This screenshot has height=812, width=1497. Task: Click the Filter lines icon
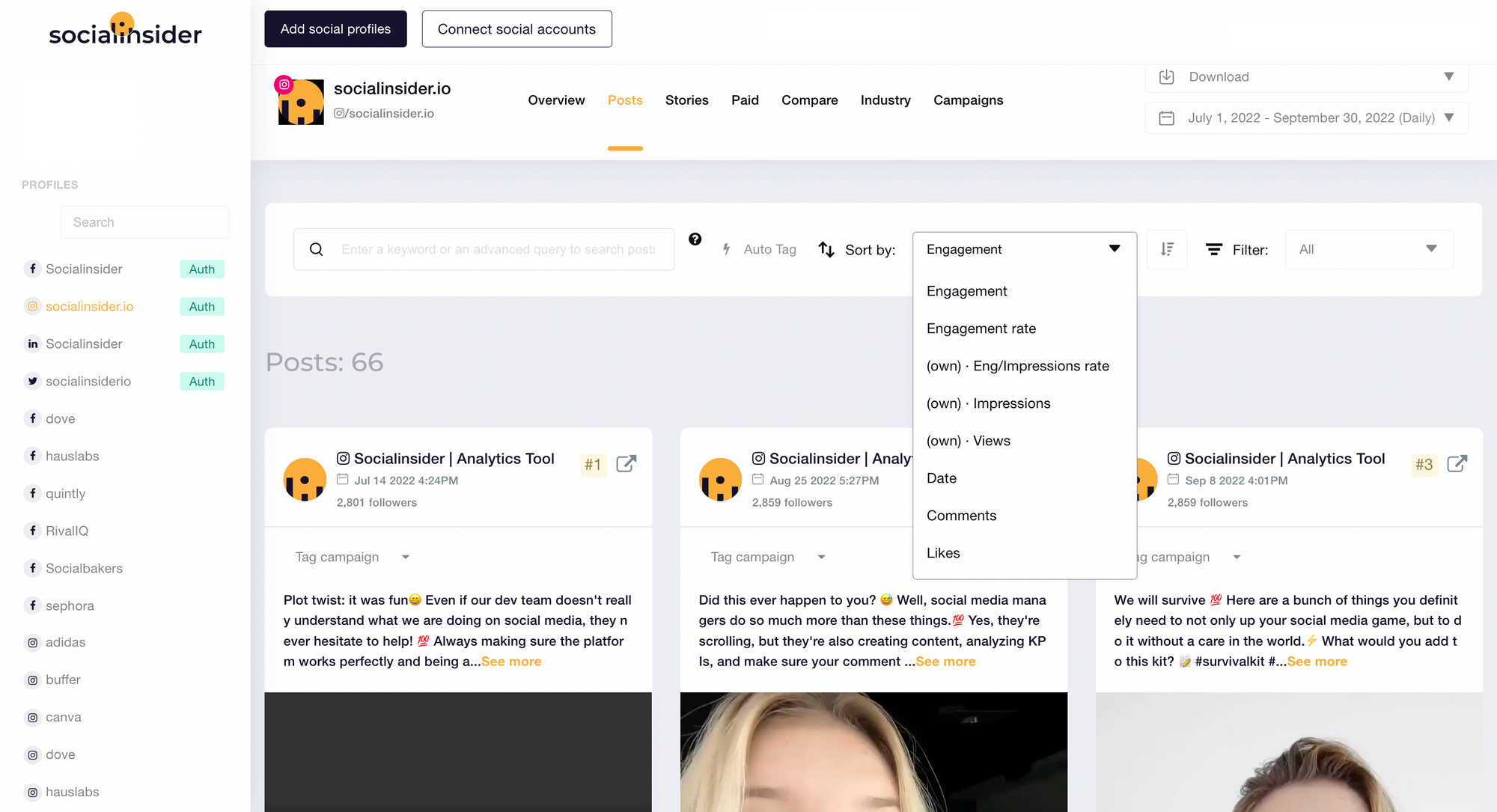point(1214,249)
